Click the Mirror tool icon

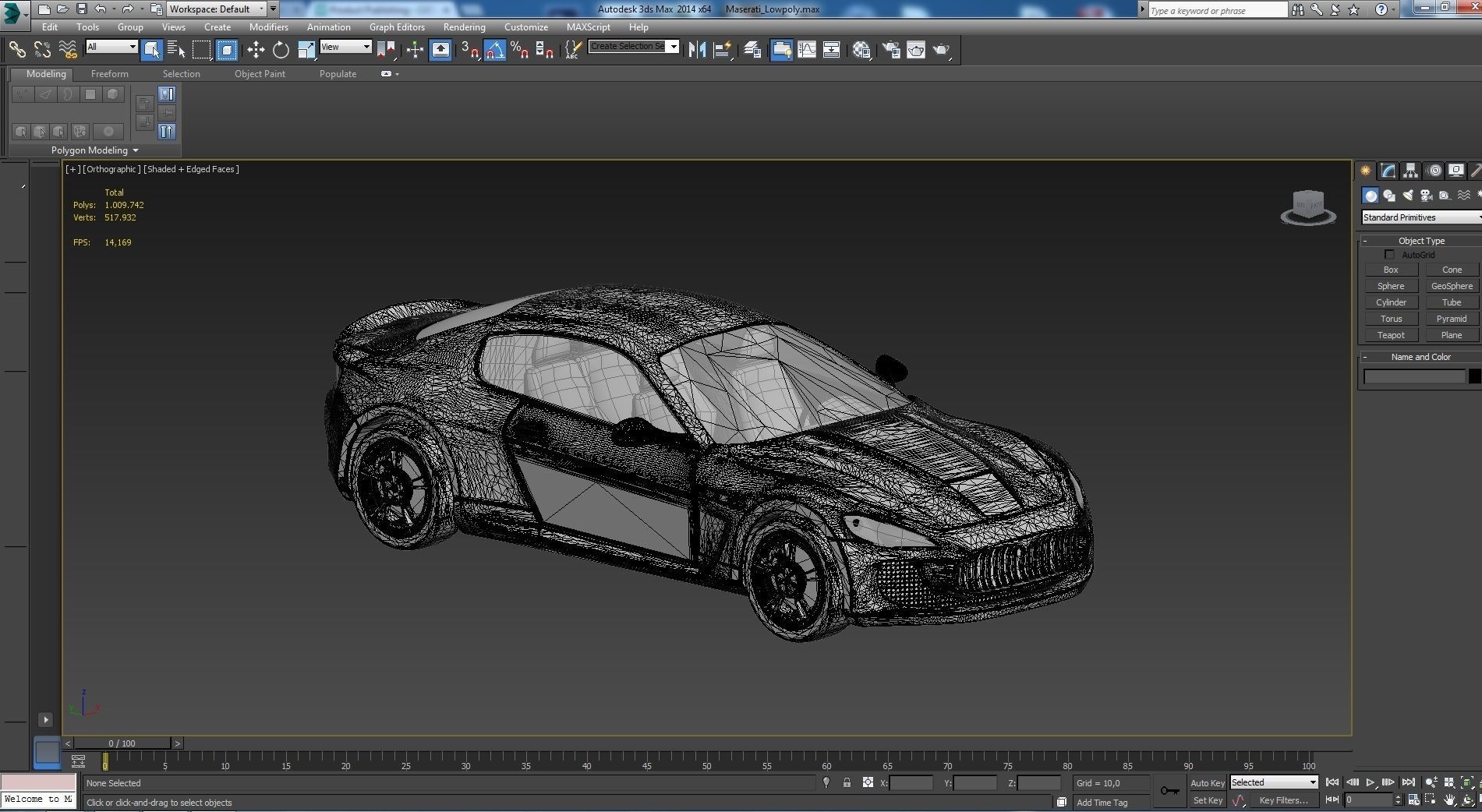tap(697, 50)
